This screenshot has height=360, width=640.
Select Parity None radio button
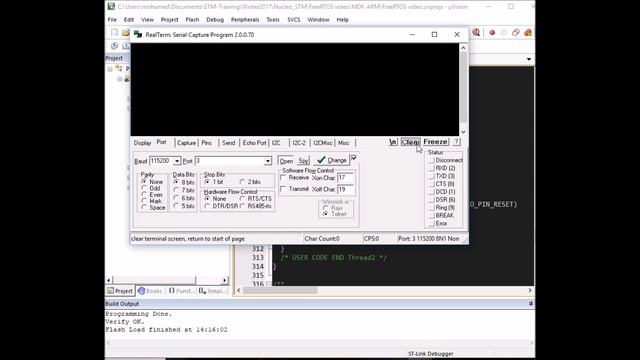[144, 182]
